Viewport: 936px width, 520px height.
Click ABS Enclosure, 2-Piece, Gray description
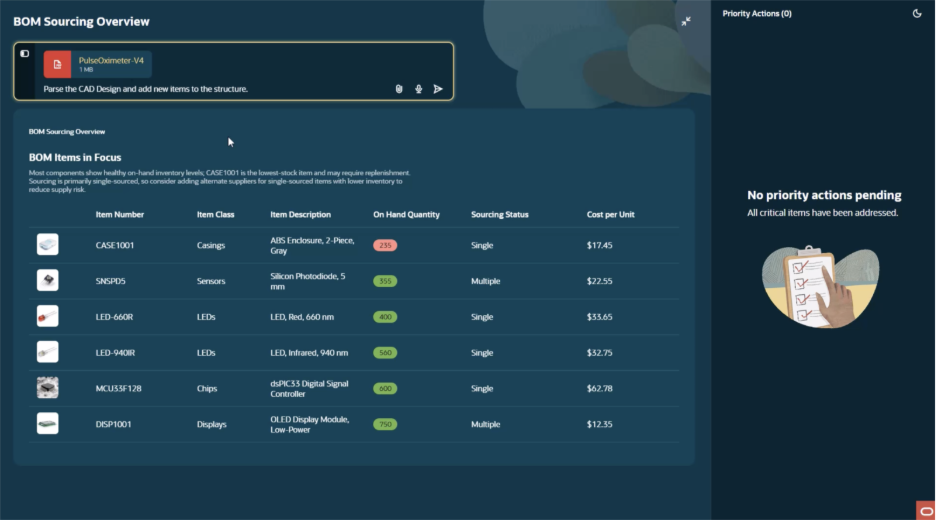pyautogui.click(x=312, y=245)
